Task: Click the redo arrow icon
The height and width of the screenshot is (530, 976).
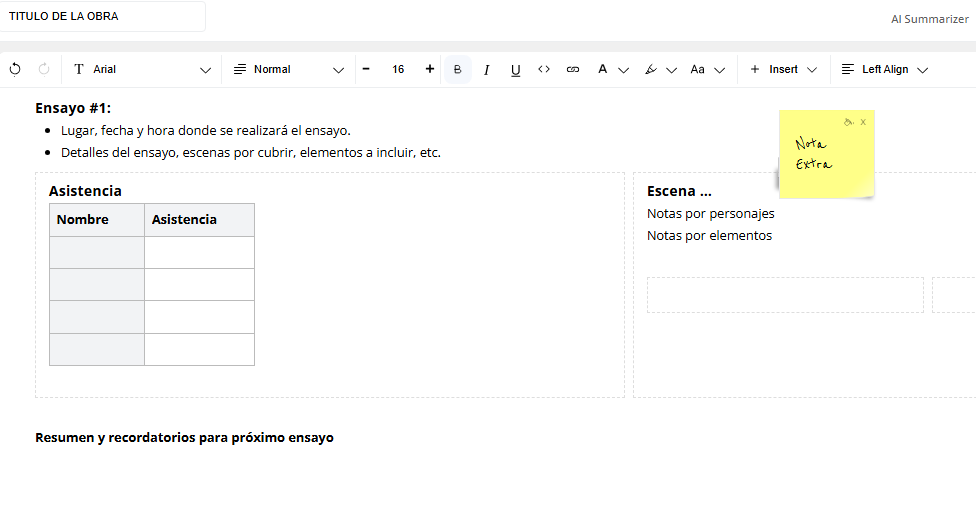Action: (44, 69)
